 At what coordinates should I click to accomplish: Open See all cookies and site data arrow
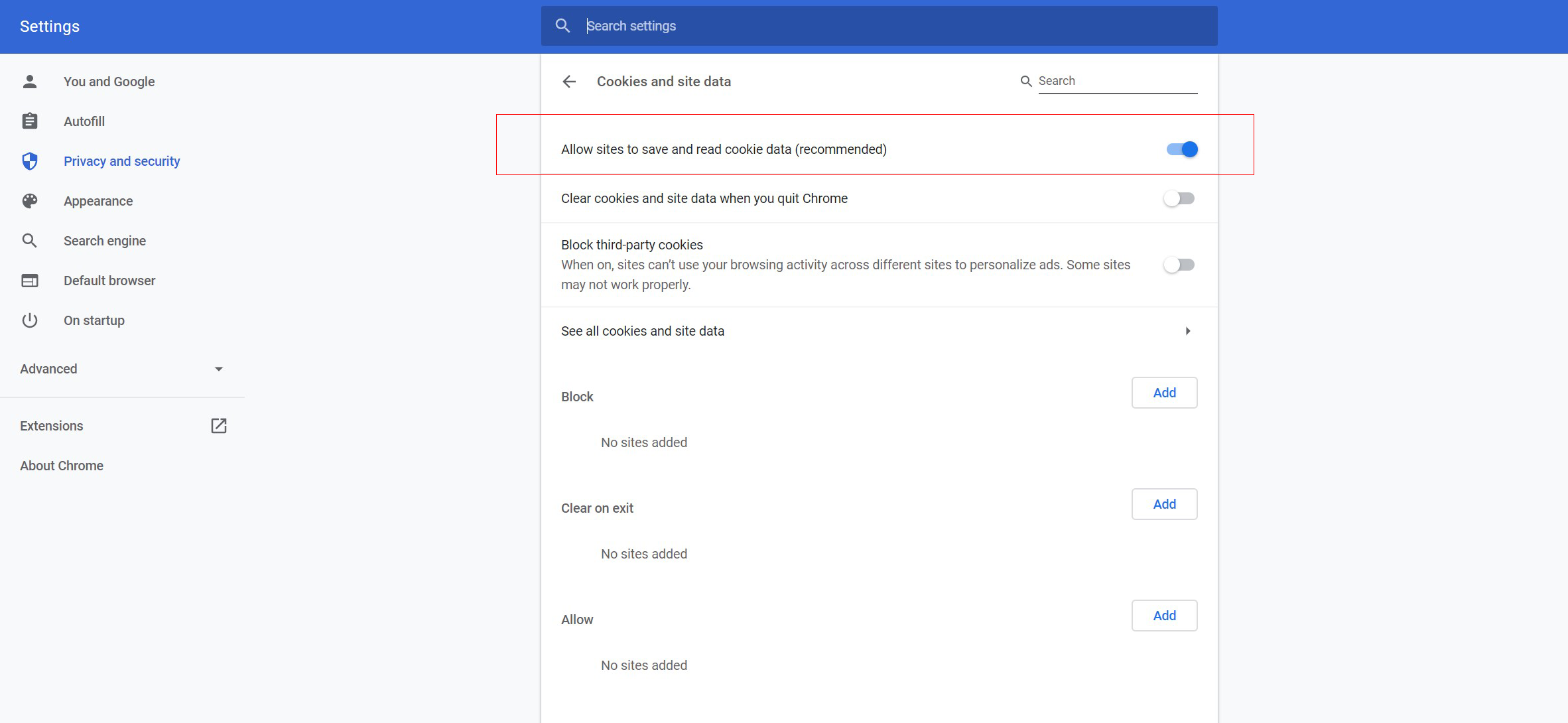coord(1188,331)
